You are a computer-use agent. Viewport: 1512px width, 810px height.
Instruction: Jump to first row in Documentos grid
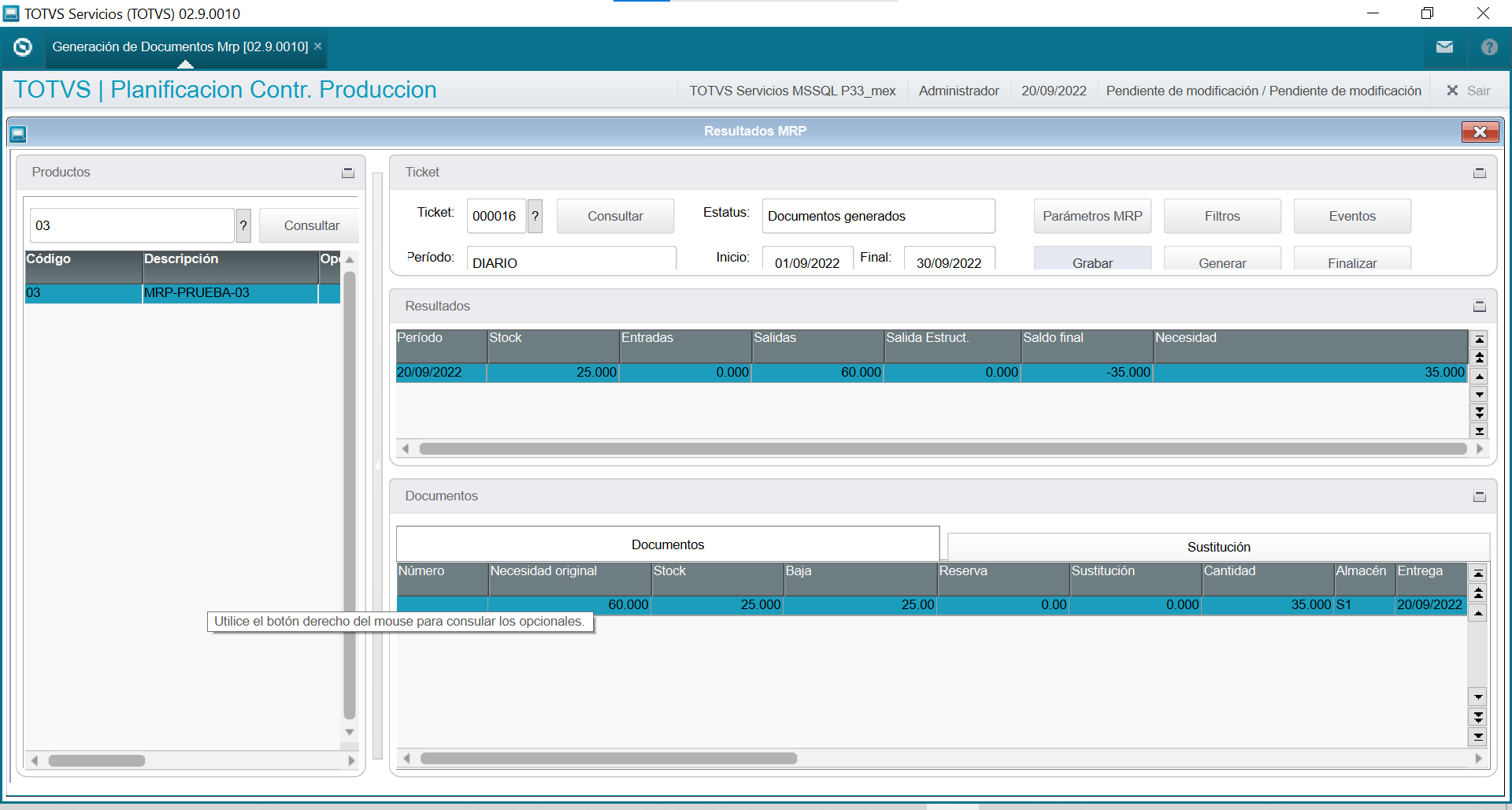point(1478,574)
